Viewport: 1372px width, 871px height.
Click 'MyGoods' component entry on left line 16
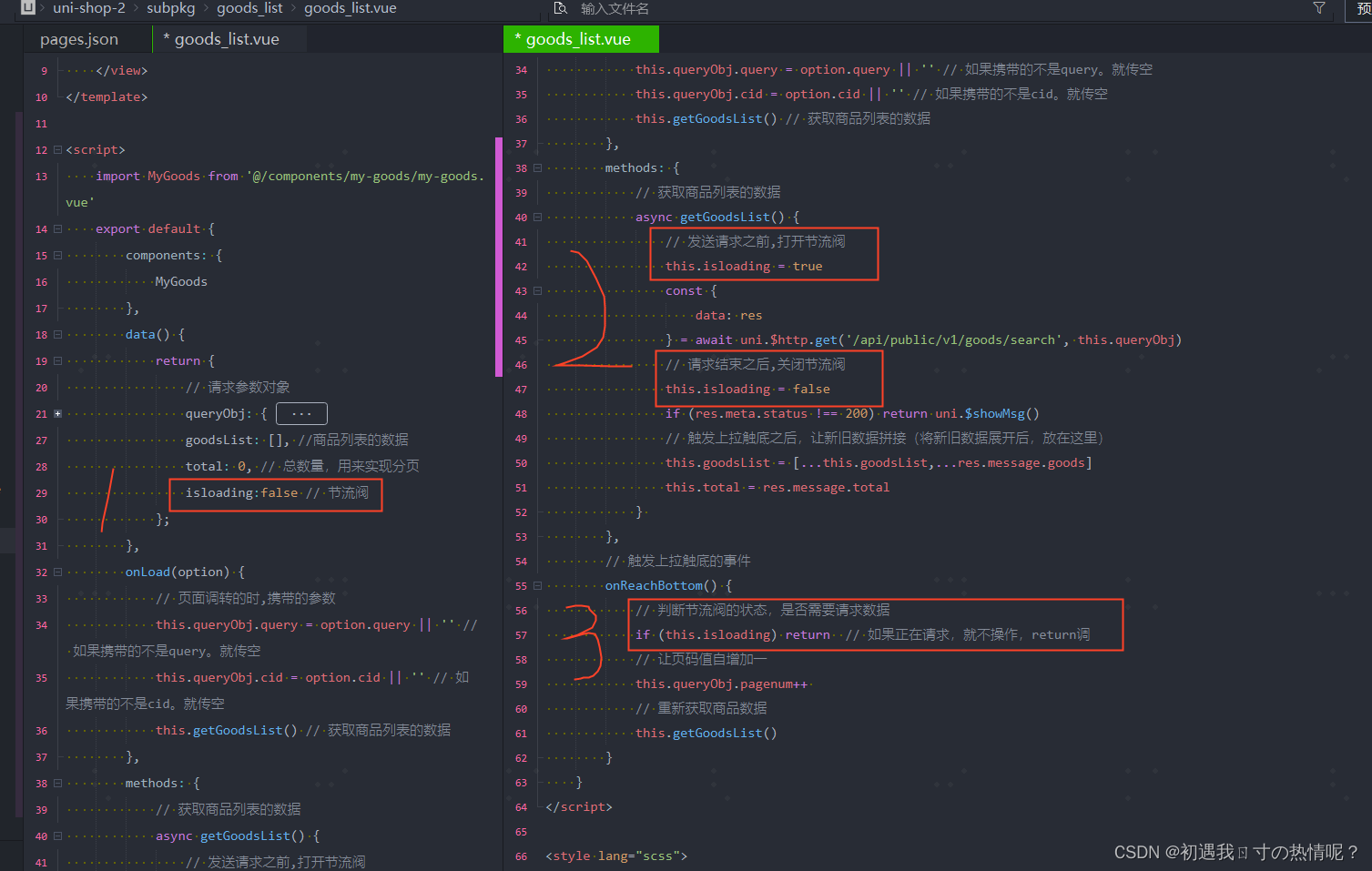click(x=181, y=281)
